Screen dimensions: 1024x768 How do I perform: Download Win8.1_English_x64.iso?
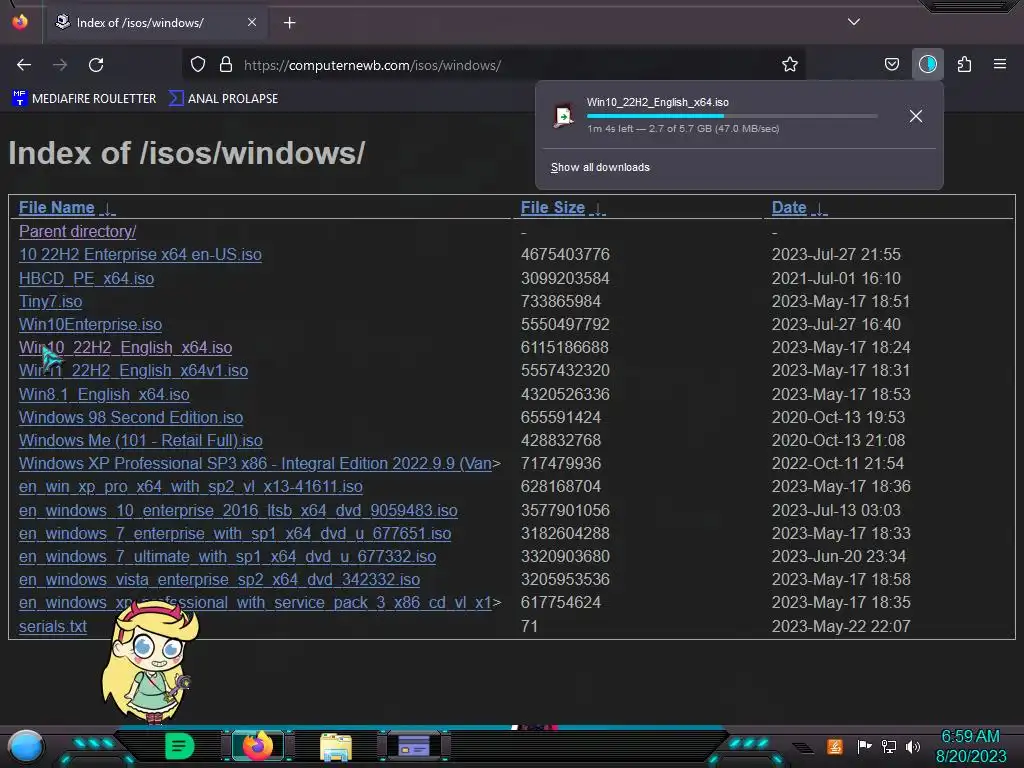104,394
